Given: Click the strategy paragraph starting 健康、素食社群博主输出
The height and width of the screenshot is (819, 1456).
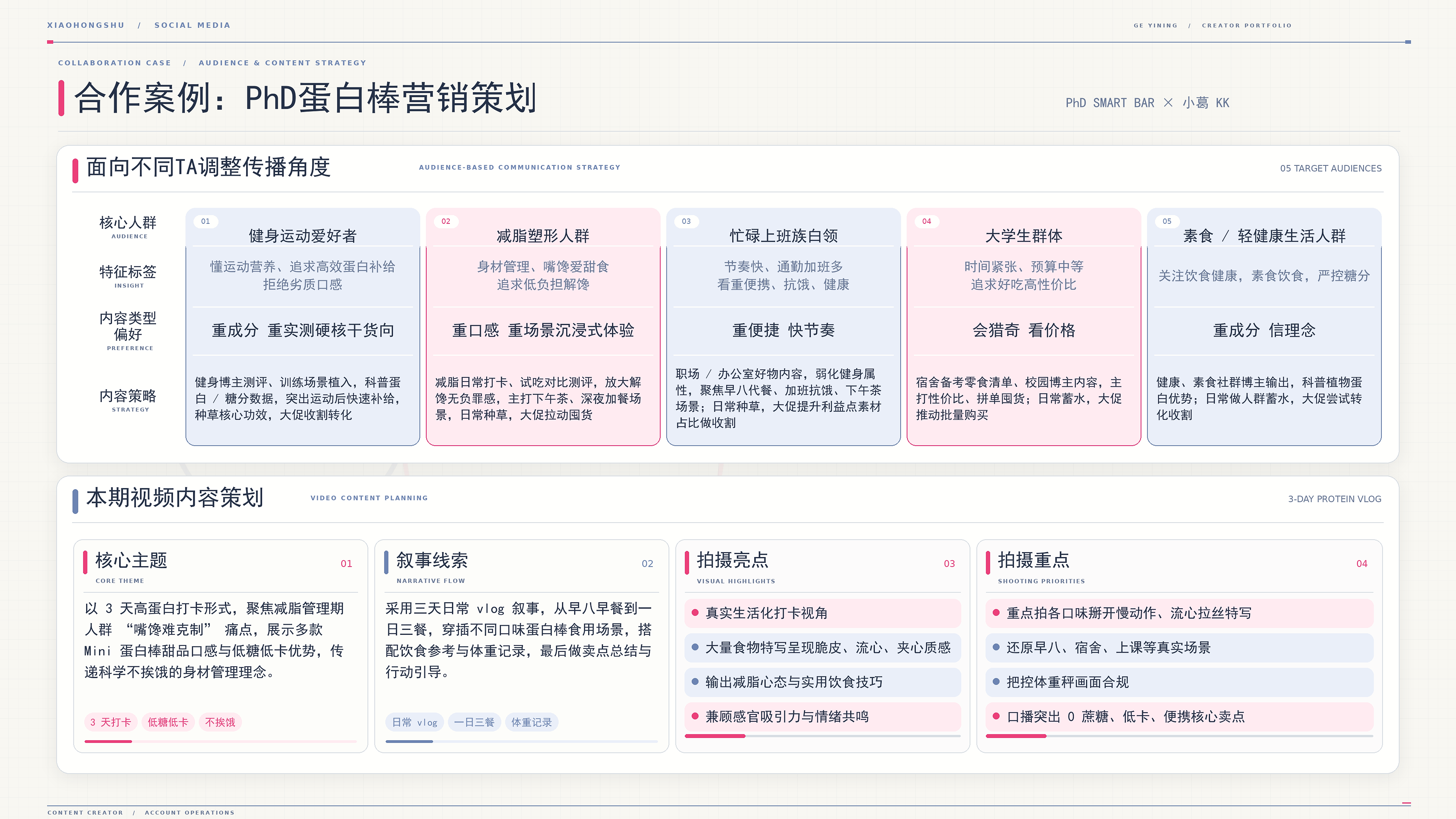Looking at the screenshot, I should tap(1259, 399).
